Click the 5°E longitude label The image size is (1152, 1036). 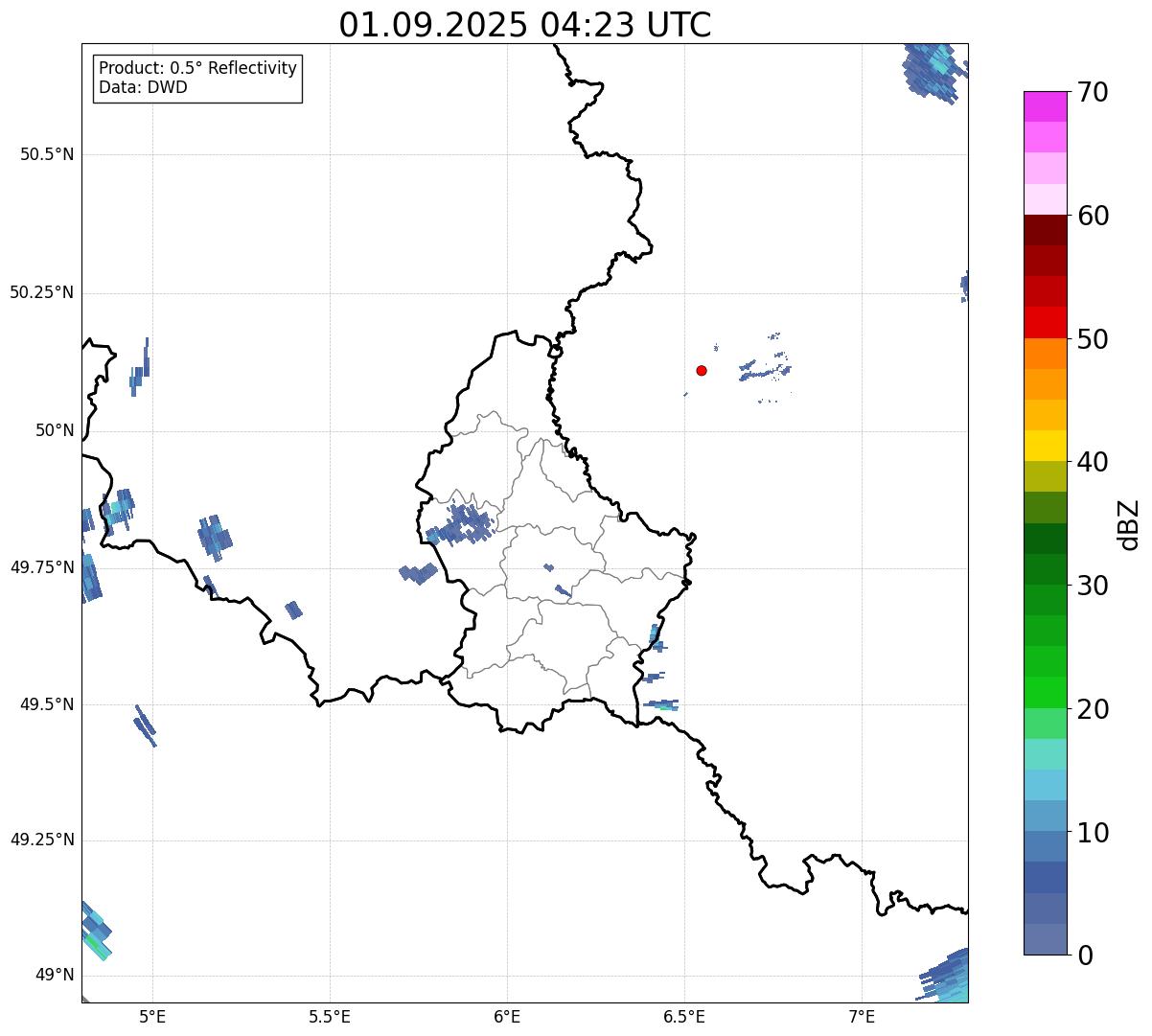(x=152, y=1016)
